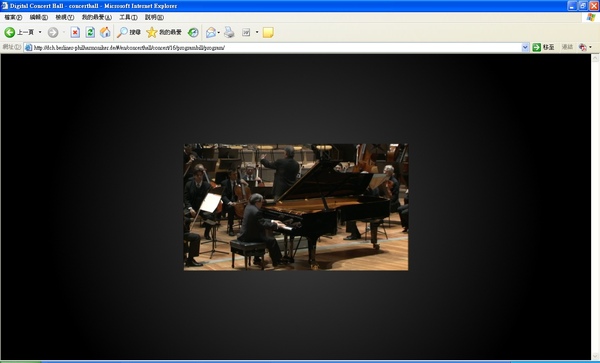Click the Windows flag logo throbber
This screenshot has width=600, height=363.
(591, 18)
